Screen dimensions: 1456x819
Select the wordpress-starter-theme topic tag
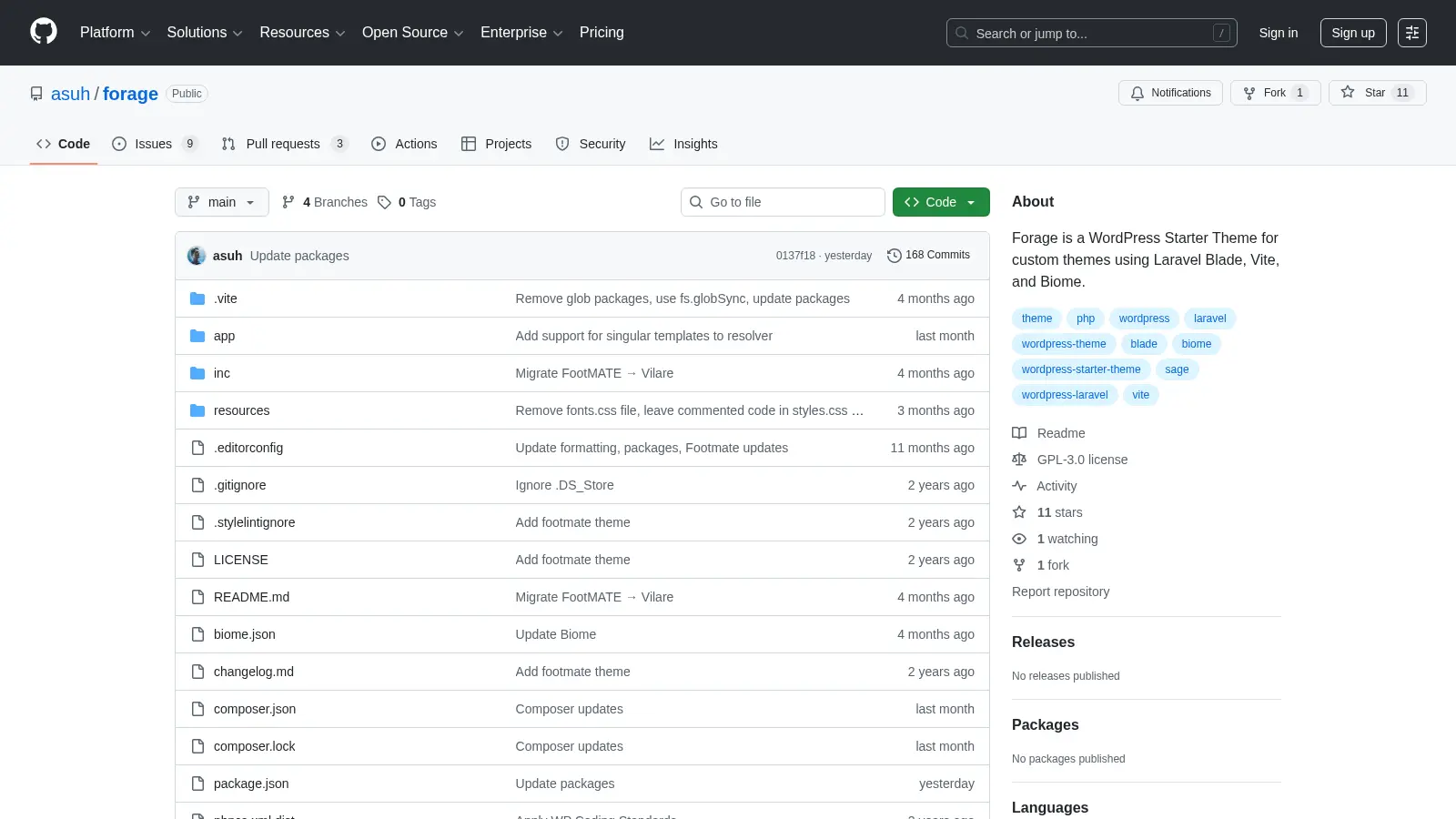click(x=1081, y=369)
